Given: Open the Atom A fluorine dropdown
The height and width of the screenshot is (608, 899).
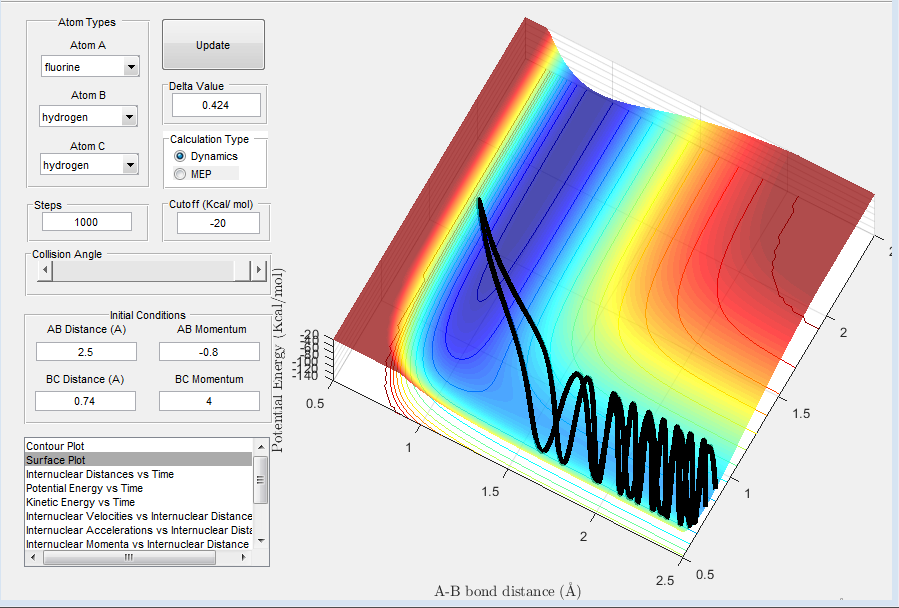Looking at the screenshot, I should [90, 67].
